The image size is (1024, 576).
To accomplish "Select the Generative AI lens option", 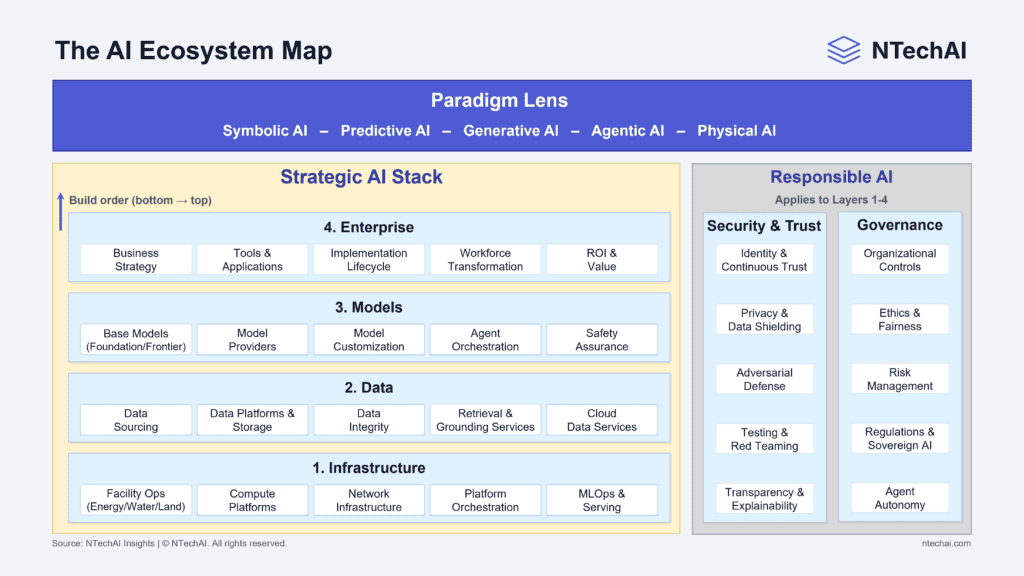I will [x=512, y=131].
